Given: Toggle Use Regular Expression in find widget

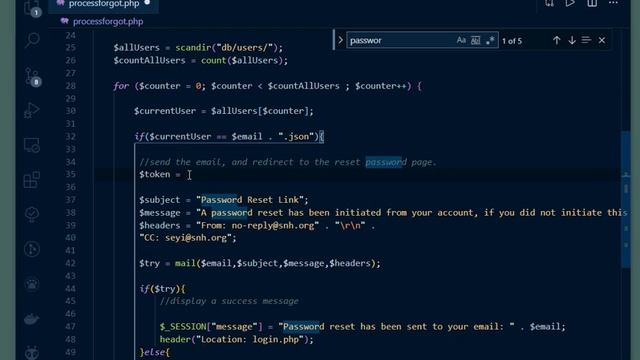Looking at the screenshot, I should pyautogui.click(x=490, y=40).
